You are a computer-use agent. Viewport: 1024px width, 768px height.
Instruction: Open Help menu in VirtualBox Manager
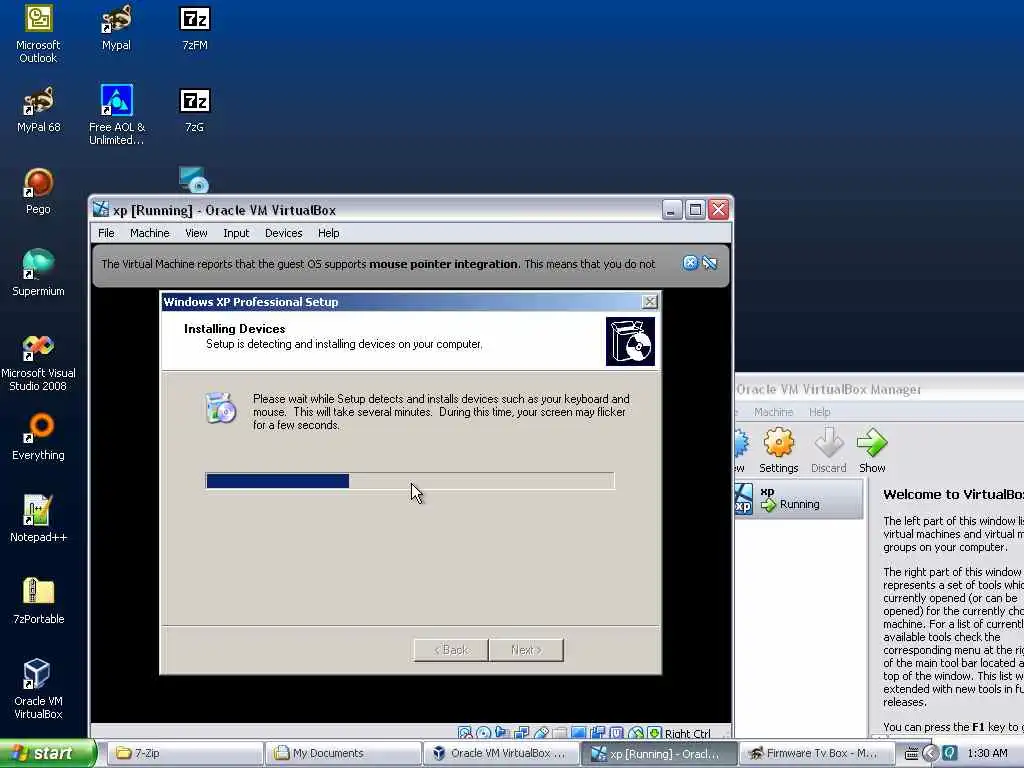820,412
